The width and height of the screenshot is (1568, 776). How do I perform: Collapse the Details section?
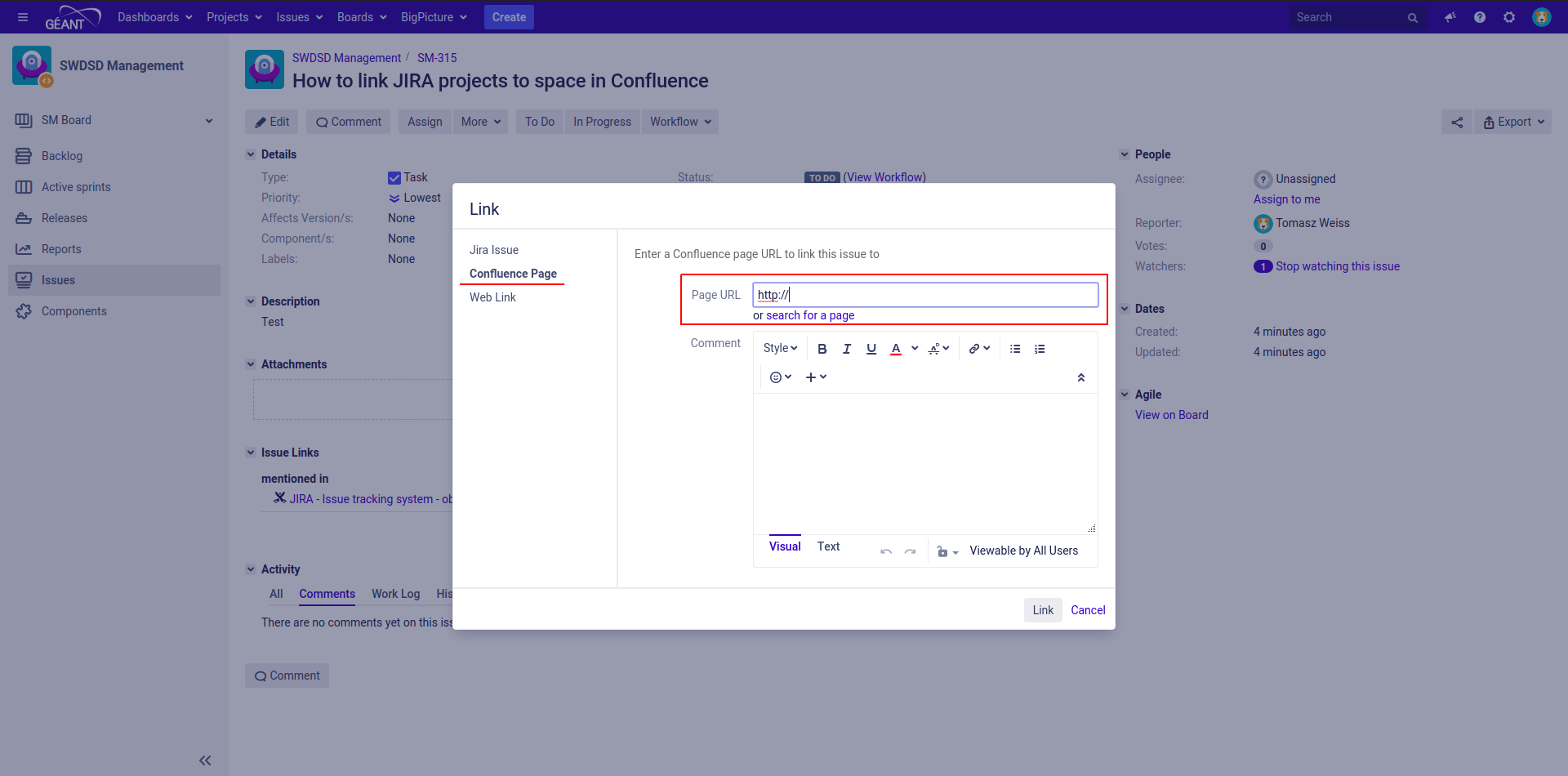point(251,154)
